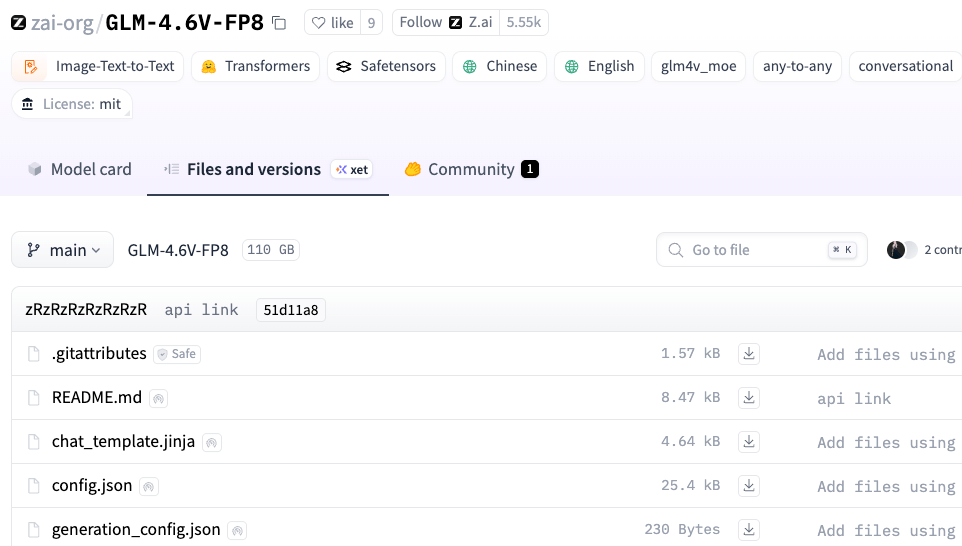The height and width of the screenshot is (546, 962).
Task: Click the heart like button
Action: click(333, 23)
